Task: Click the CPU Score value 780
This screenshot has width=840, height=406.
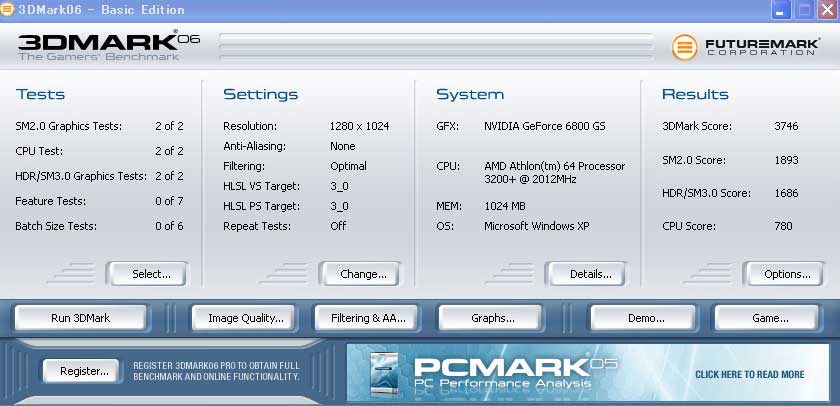Action: click(783, 226)
